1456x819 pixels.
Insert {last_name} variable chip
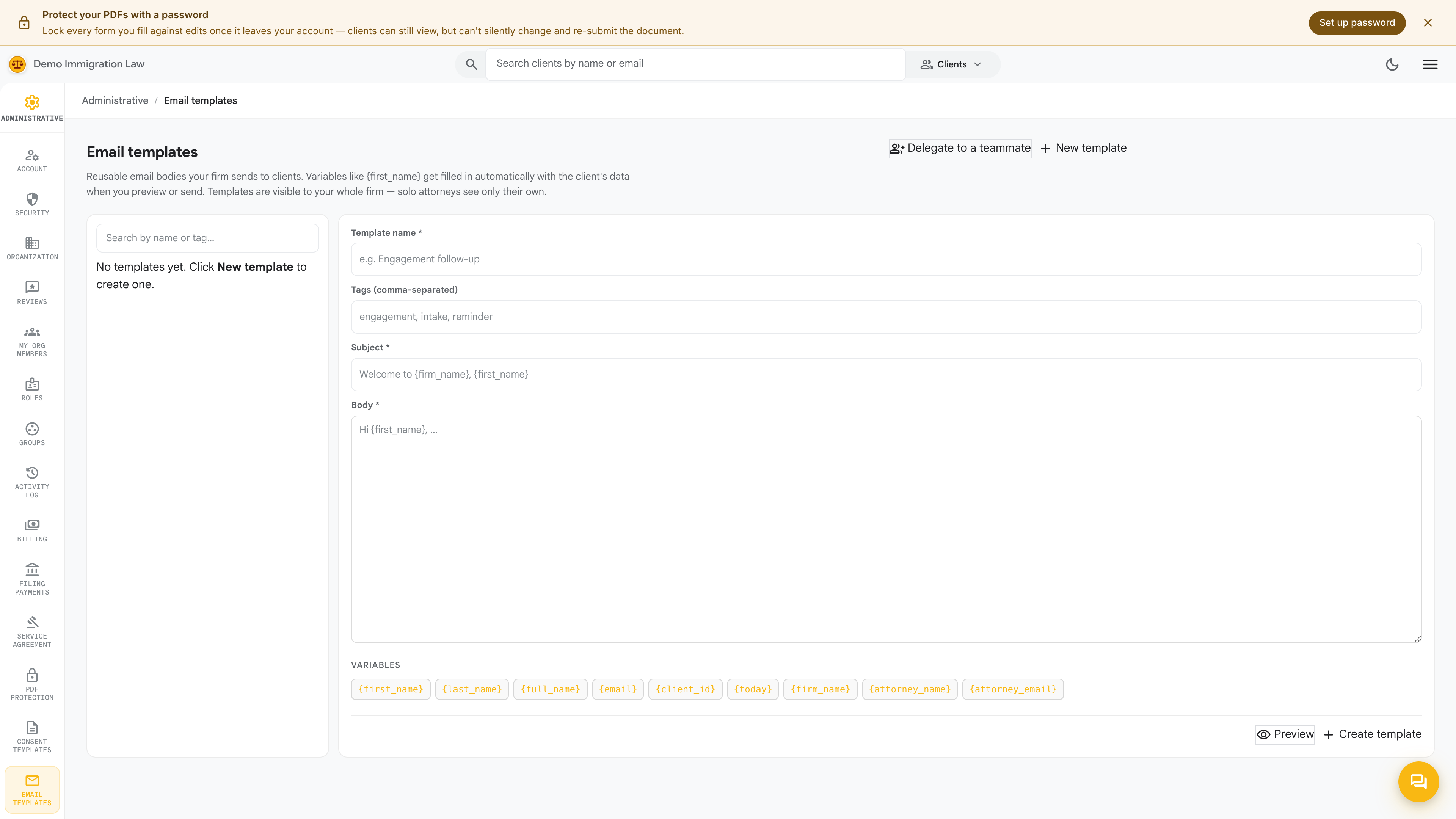tap(472, 690)
